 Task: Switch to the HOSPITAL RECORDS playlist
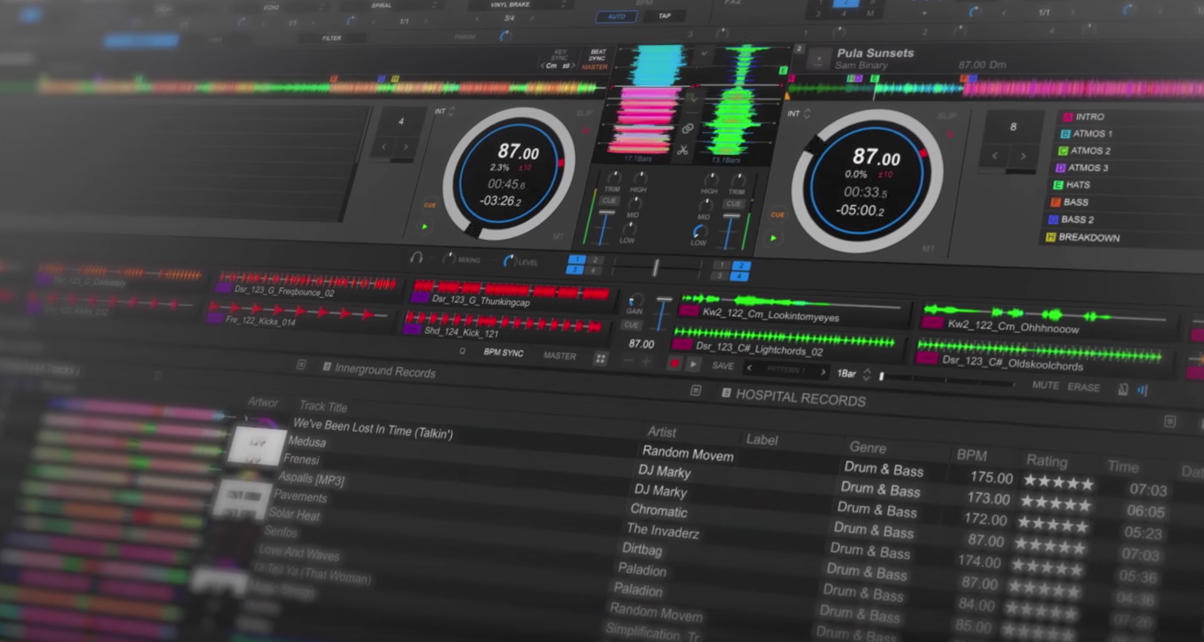coord(793,397)
